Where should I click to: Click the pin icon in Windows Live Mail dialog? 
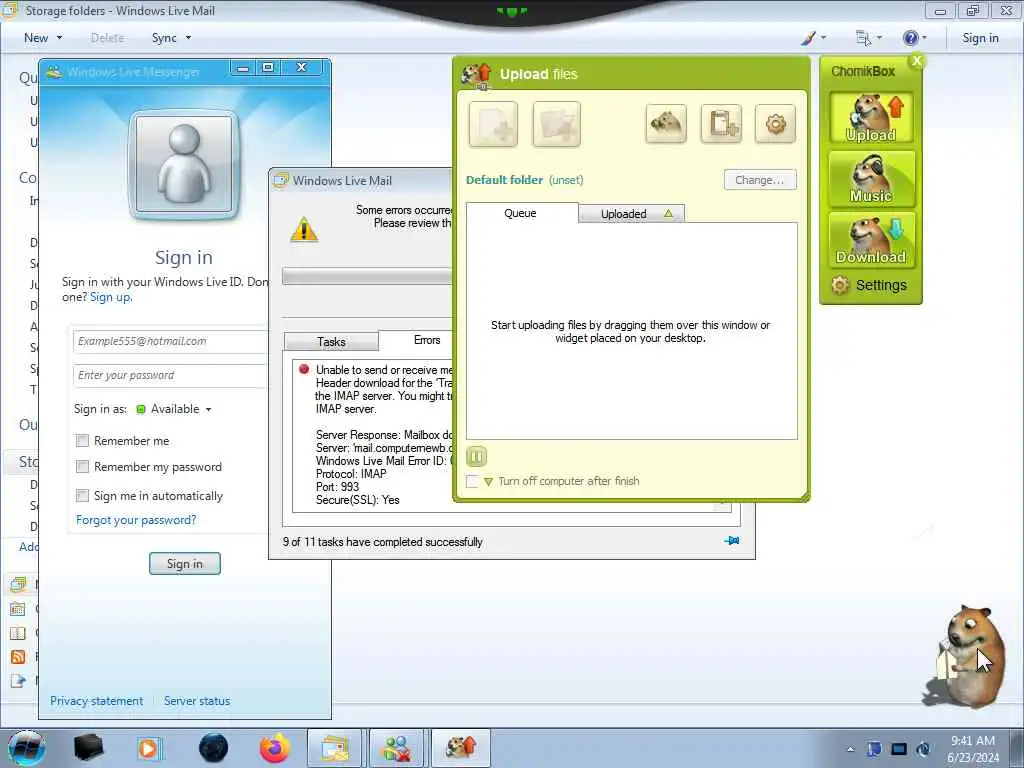tap(732, 541)
